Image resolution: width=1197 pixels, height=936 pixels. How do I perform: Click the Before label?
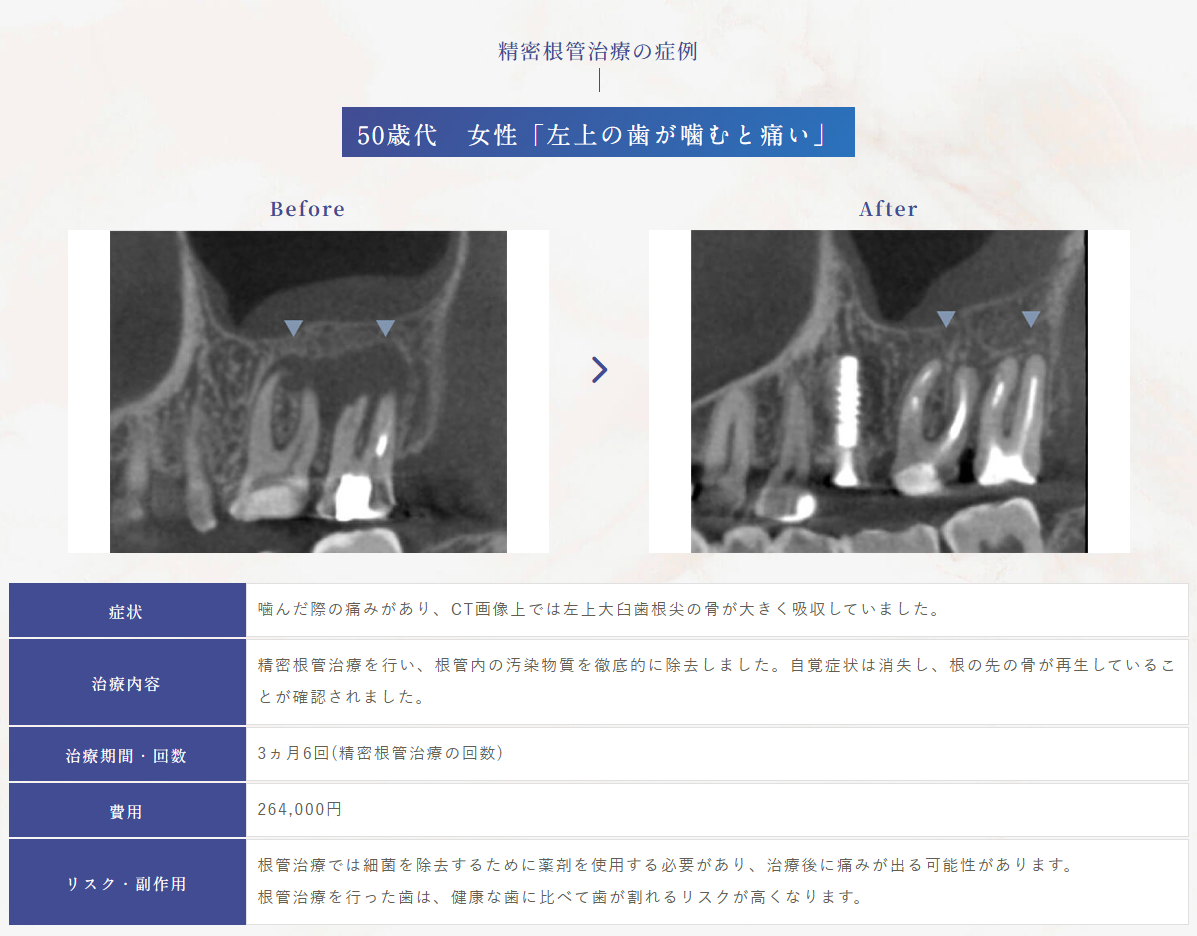tap(308, 208)
